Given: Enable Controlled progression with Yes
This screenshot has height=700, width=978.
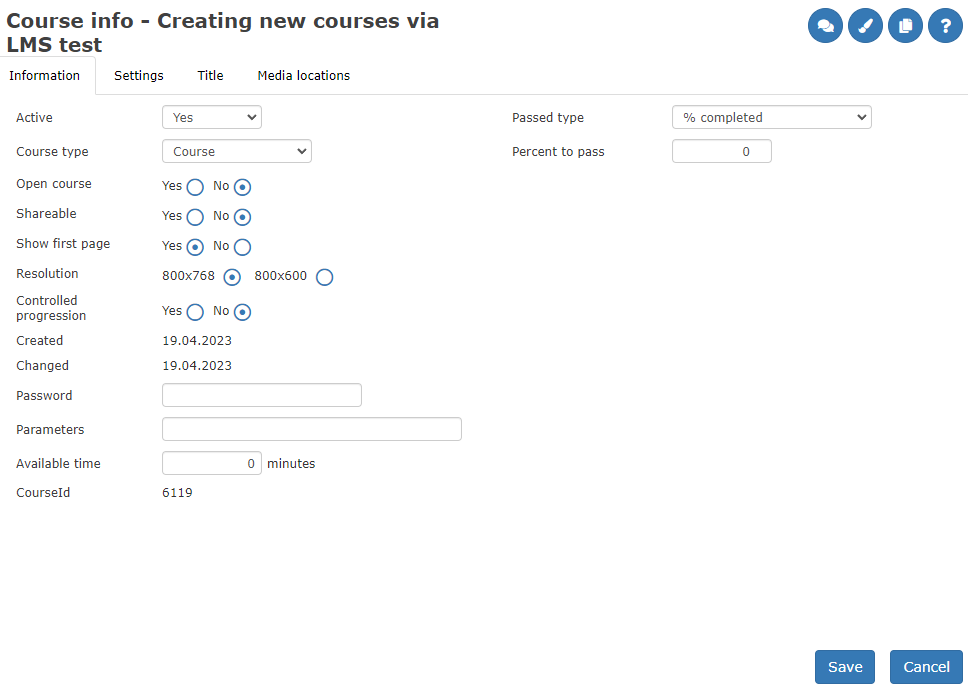Looking at the screenshot, I should tap(193, 312).
